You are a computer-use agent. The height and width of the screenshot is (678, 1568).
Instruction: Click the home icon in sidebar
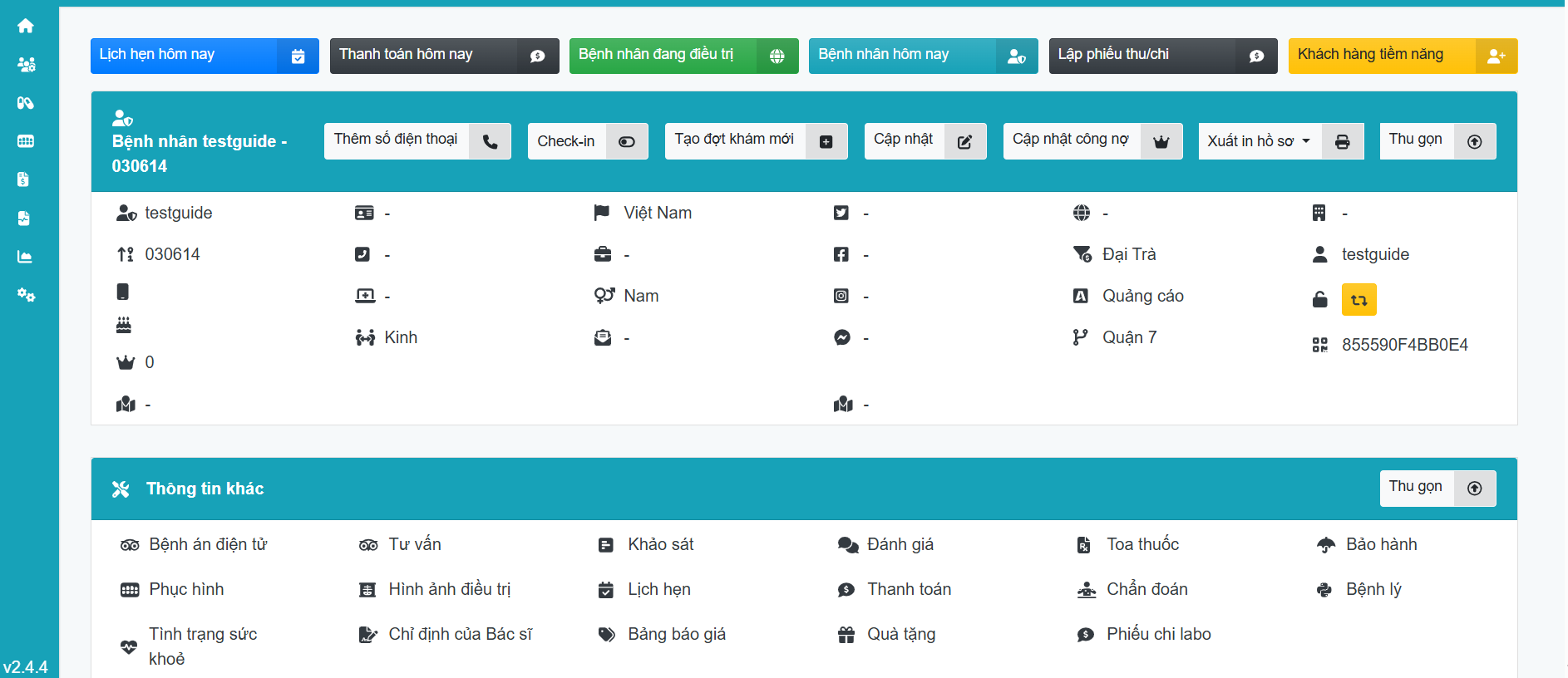coord(26,26)
